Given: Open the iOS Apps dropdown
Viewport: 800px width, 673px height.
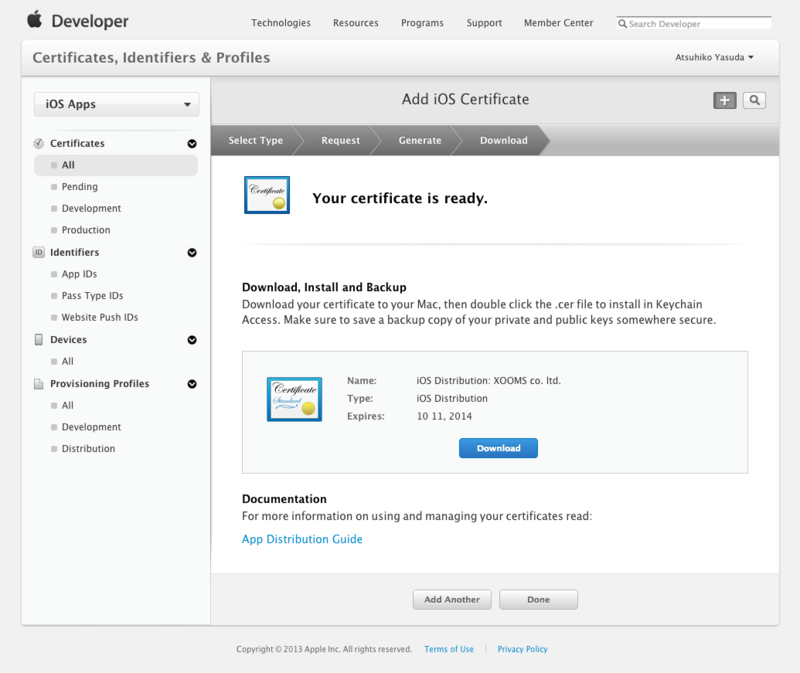Looking at the screenshot, I should [x=116, y=104].
